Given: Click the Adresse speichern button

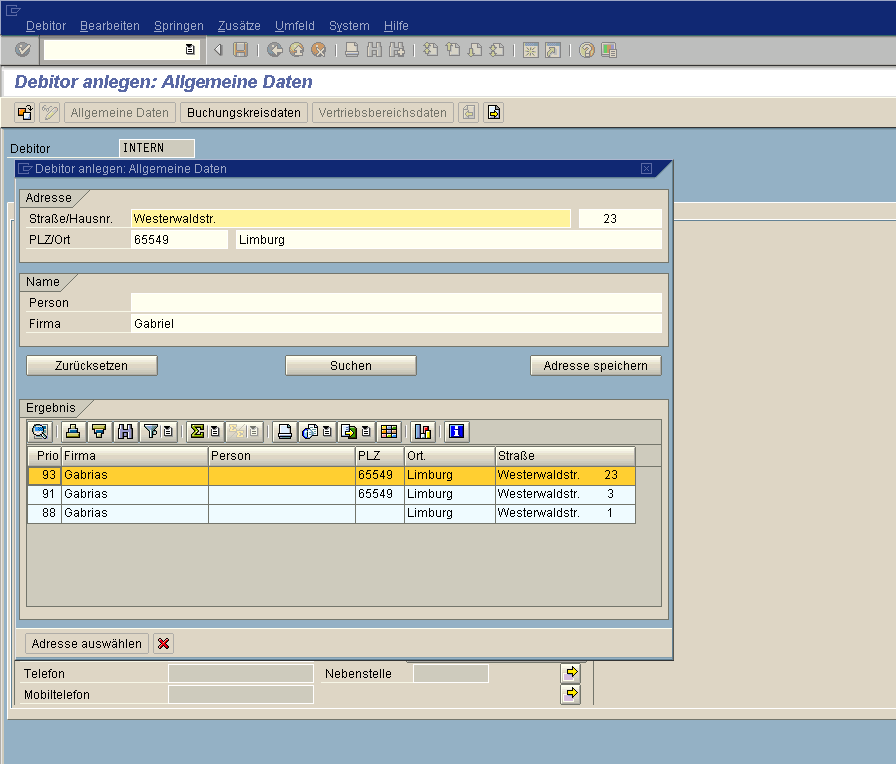Looking at the screenshot, I should point(595,366).
